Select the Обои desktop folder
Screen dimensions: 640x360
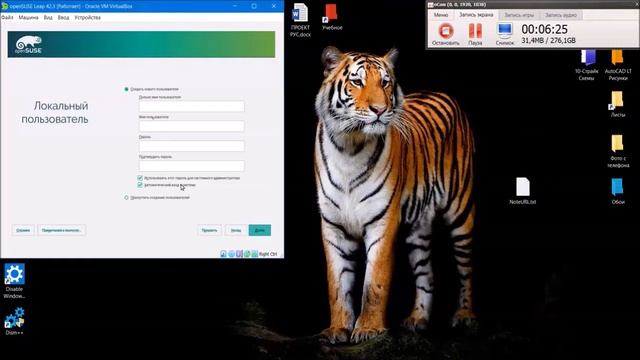tap(618, 191)
